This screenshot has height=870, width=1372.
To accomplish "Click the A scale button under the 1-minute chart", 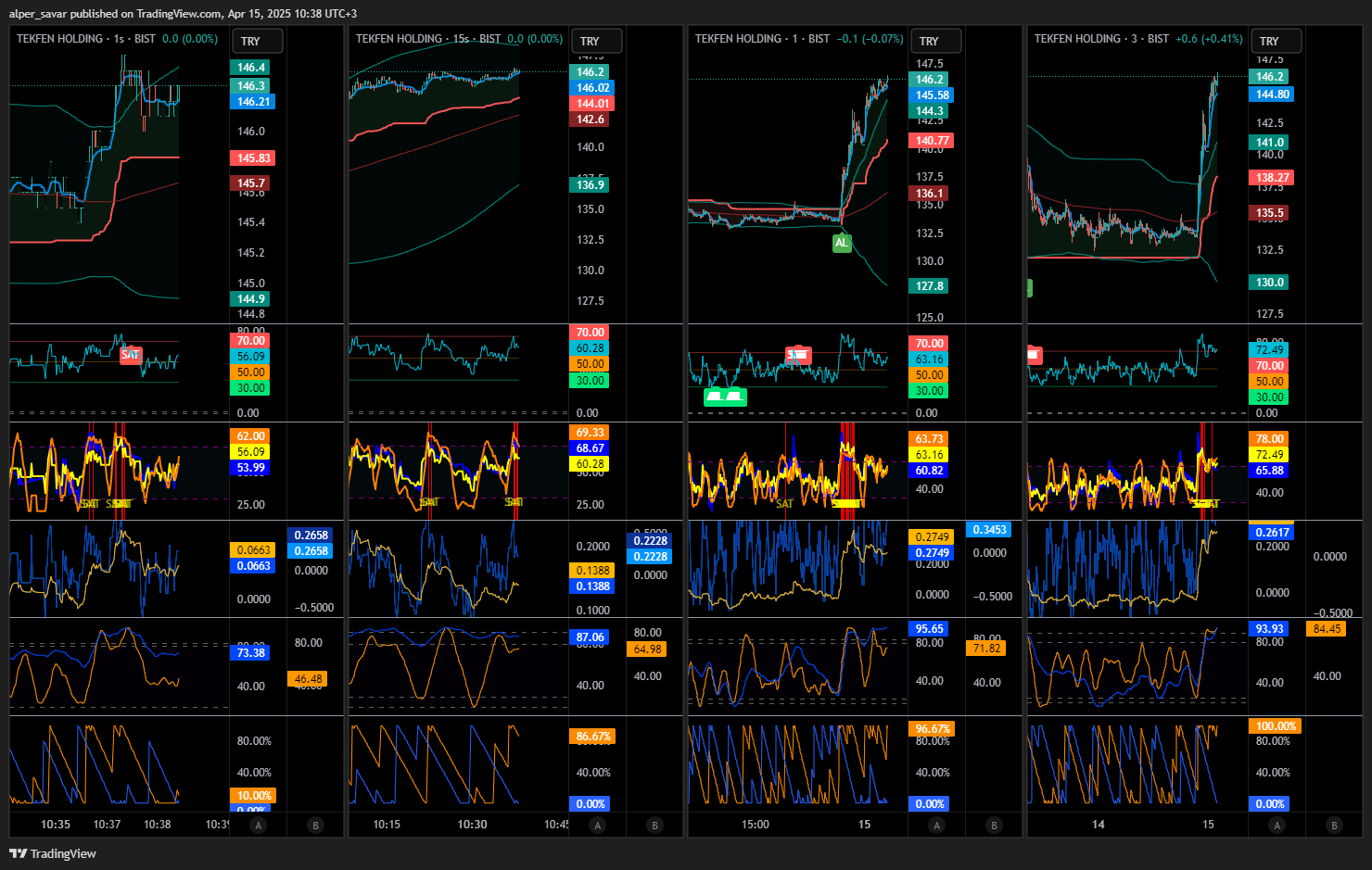I will 937,825.
